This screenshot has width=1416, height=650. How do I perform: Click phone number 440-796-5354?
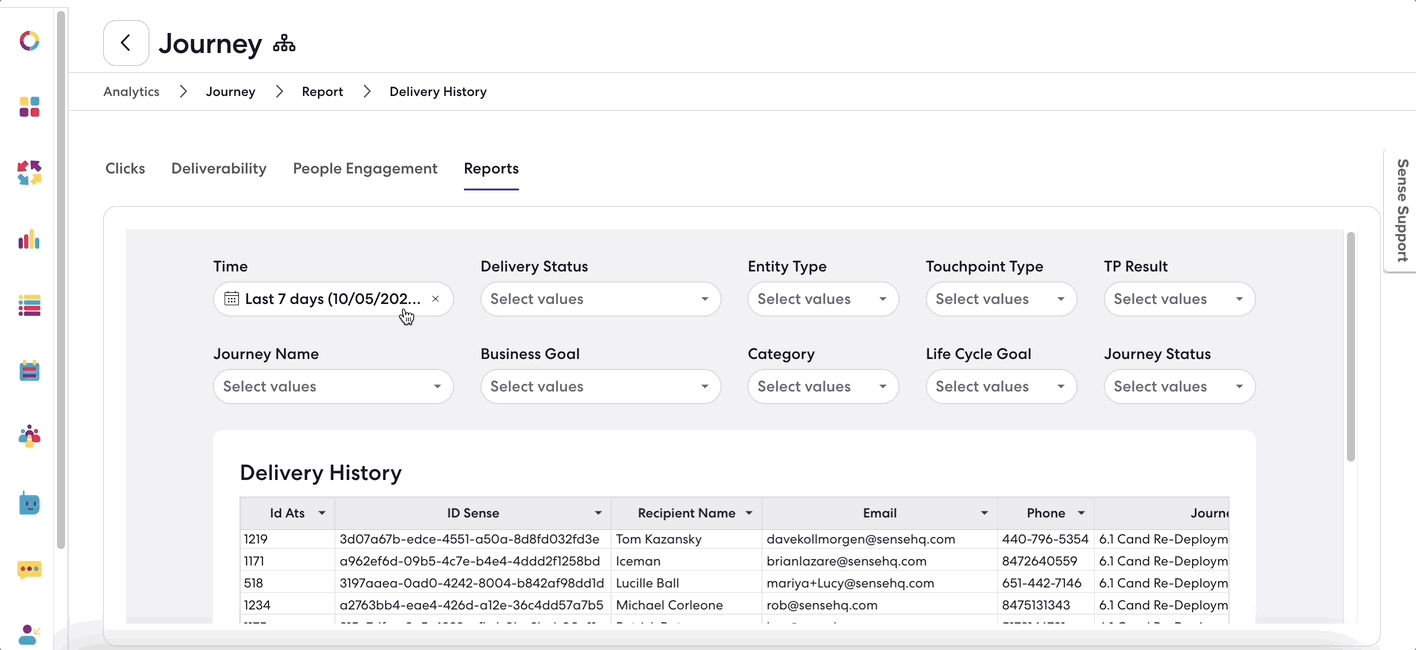[x=1045, y=539]
